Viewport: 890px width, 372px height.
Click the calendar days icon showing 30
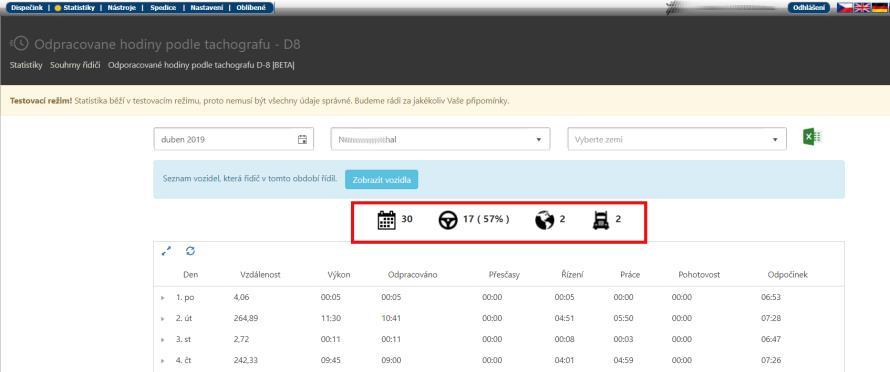387,220
